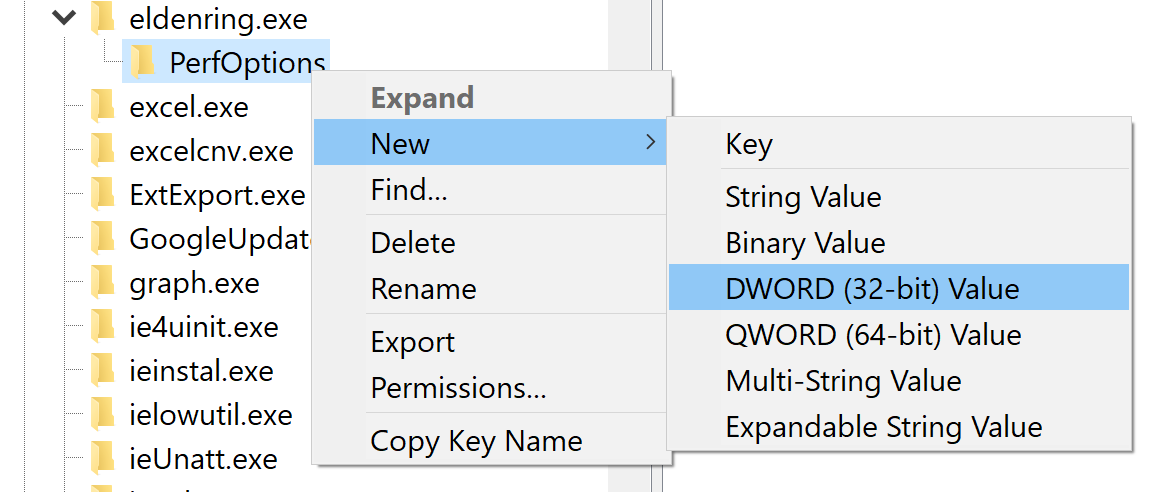The height and width of the screenshot is (492, 1167).
Task: Select Key from the New submenu
Action: click(749, 145)
